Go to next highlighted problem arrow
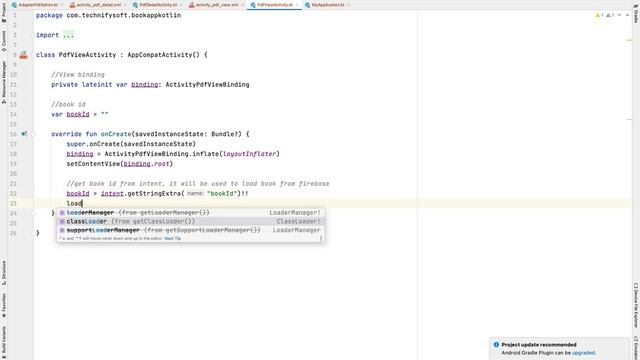Viewport: 640px width, 360px height. coord(627,15)
